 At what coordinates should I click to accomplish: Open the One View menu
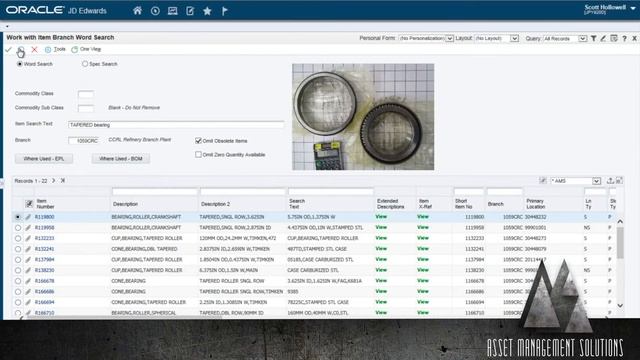click(x=86, y=49)
